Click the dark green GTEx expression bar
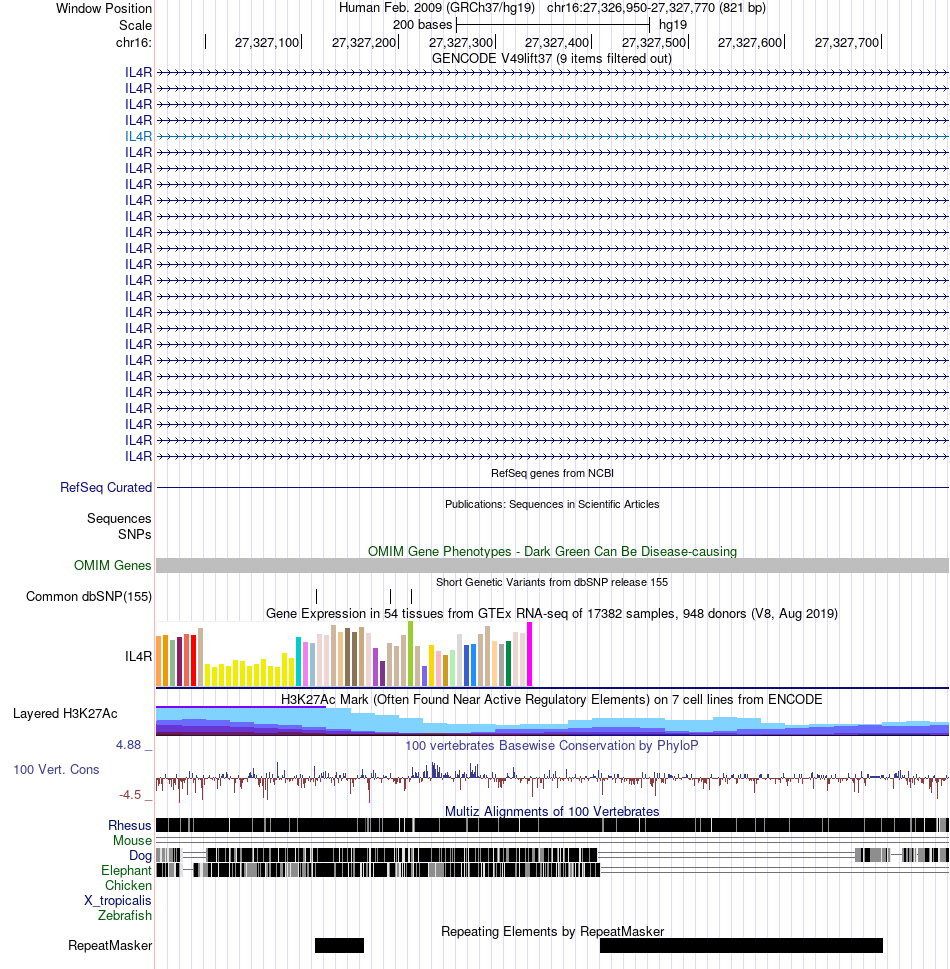Screen dimensions: 950x969 509,664
